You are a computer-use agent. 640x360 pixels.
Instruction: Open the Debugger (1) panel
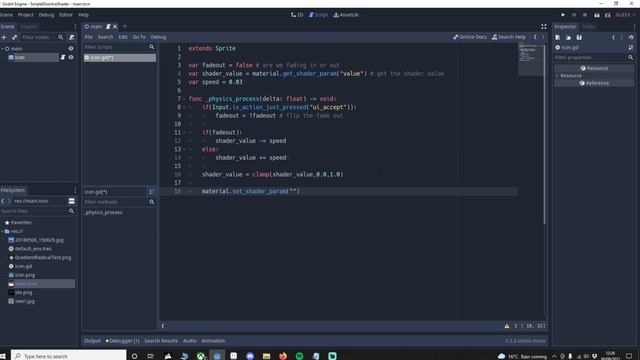click(122, 341)
